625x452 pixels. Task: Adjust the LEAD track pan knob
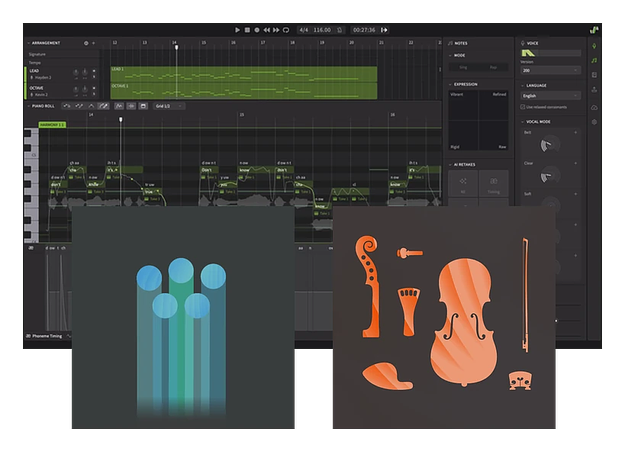(85, 72)
